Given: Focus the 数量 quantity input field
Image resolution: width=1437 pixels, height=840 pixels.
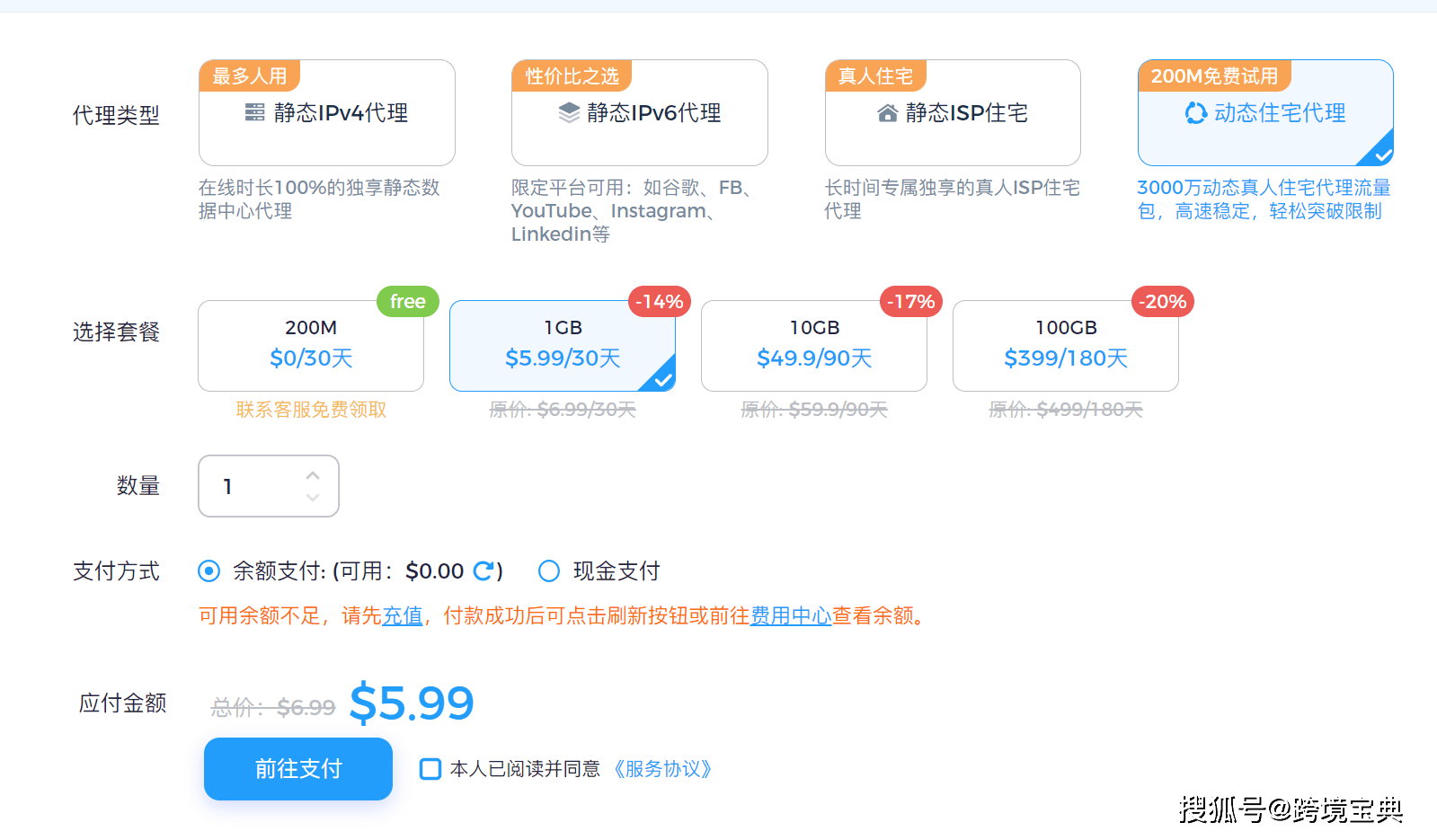Looking at the screenshot, I should pos(269,486).
